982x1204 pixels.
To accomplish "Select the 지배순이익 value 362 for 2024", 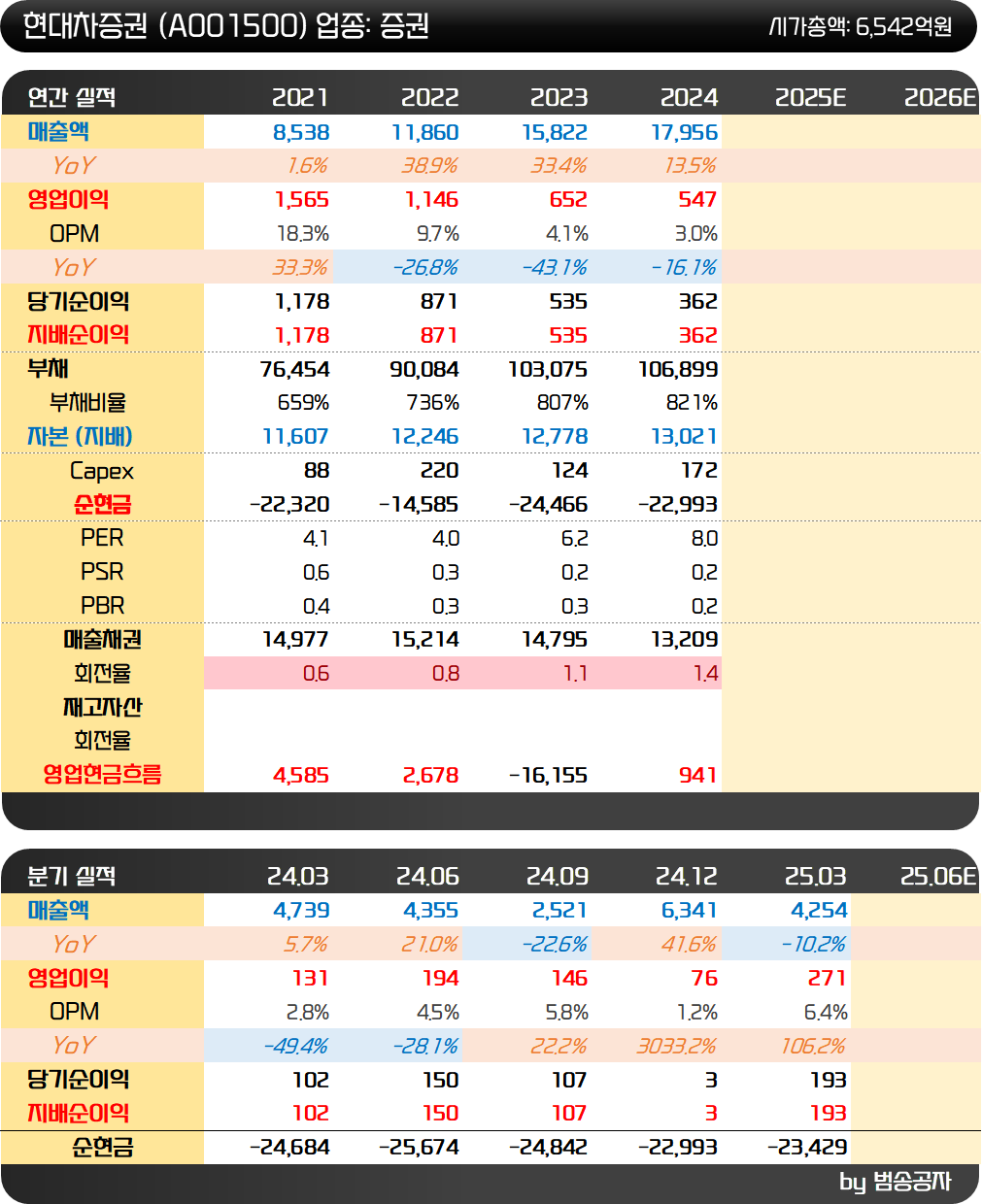I will pos(698,335).
